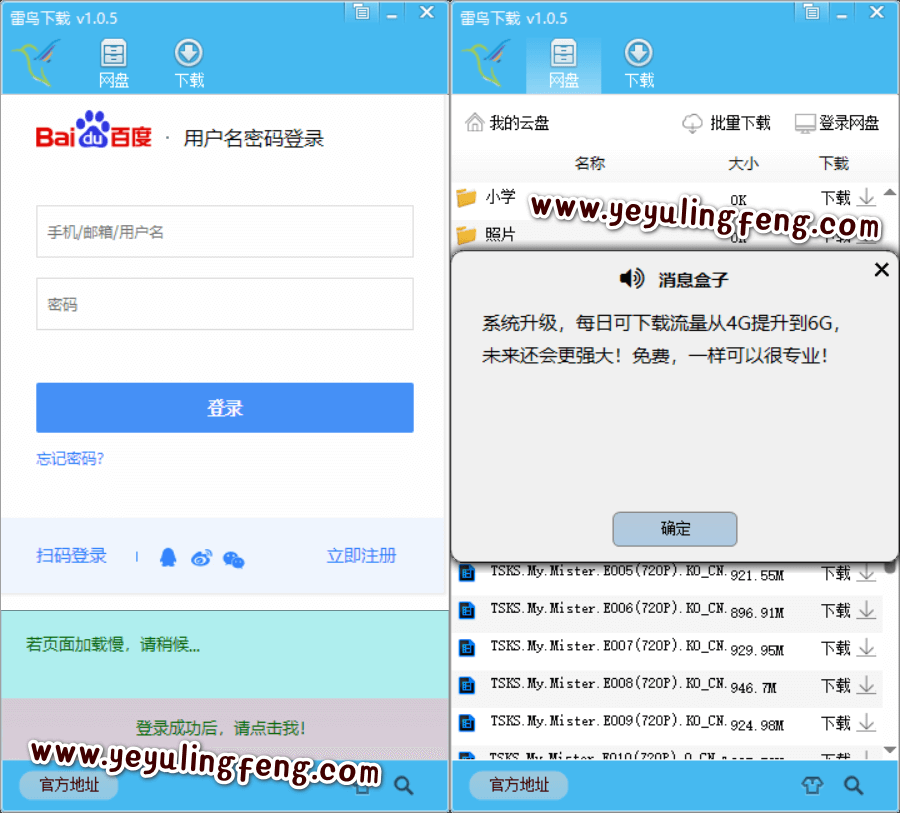This screenshot has width=901, height=813.
Task: Select file TSKS.My.Mister.E008
Action: click(x=609, y=683)
